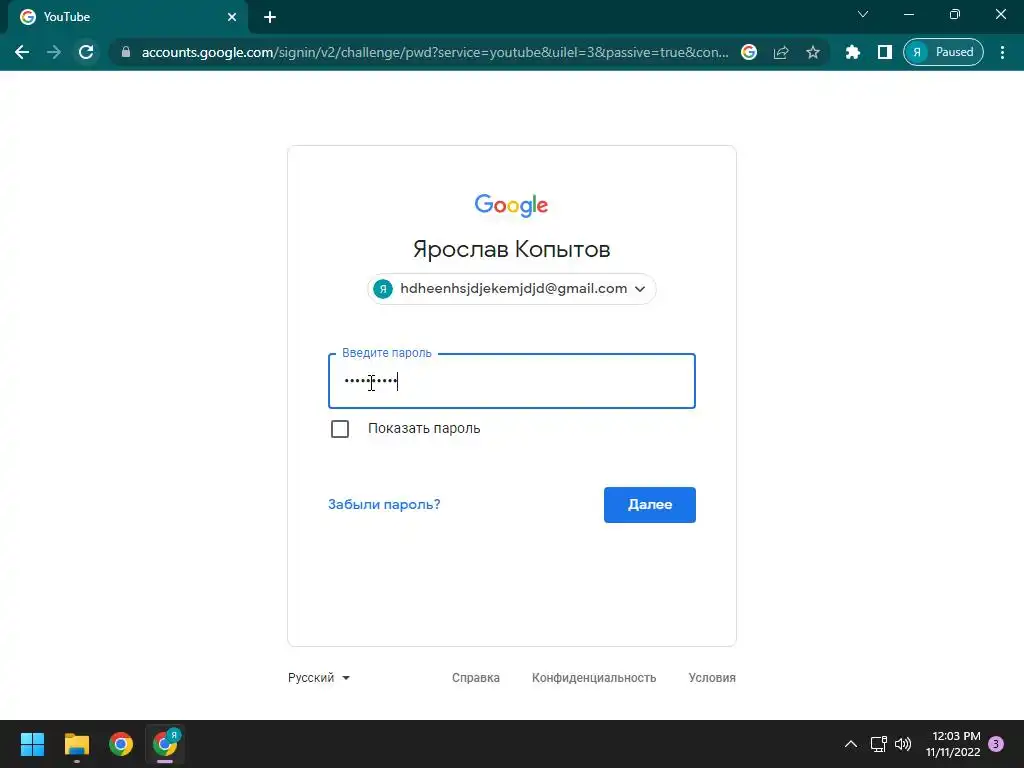Open first Chrome taskbar icon
1024x768 pixels.
pos(121,744)
